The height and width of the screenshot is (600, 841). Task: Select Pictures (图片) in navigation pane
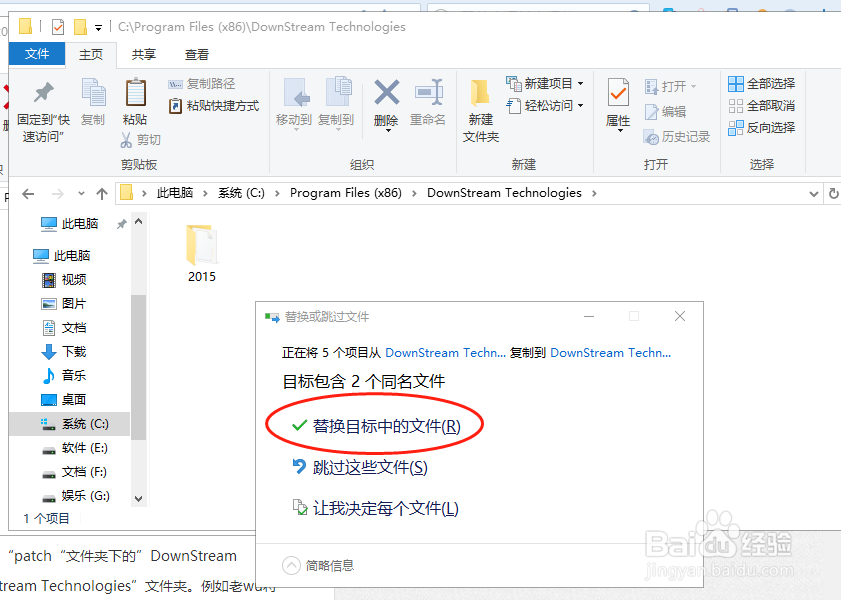(64, 303)
